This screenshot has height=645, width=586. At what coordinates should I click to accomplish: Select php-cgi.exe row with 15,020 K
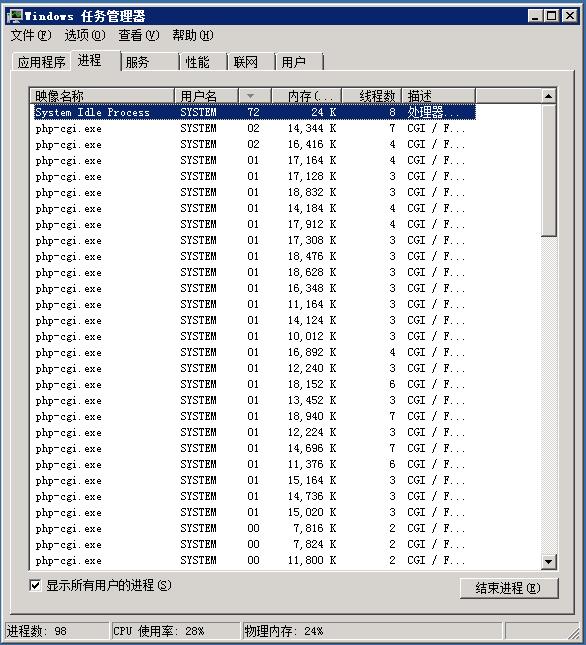point(255,513)
